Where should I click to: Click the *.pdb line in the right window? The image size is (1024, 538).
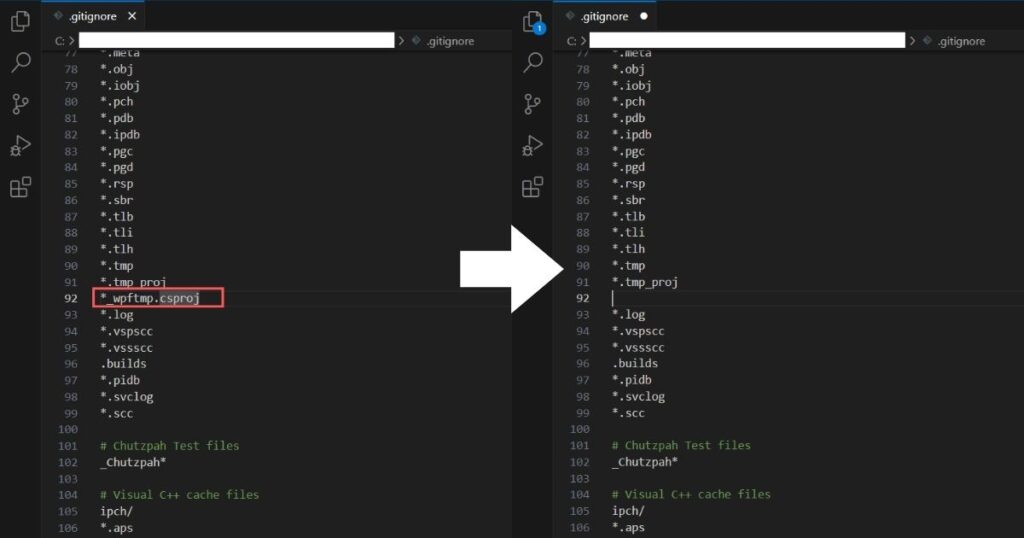[x=628, y=118]
